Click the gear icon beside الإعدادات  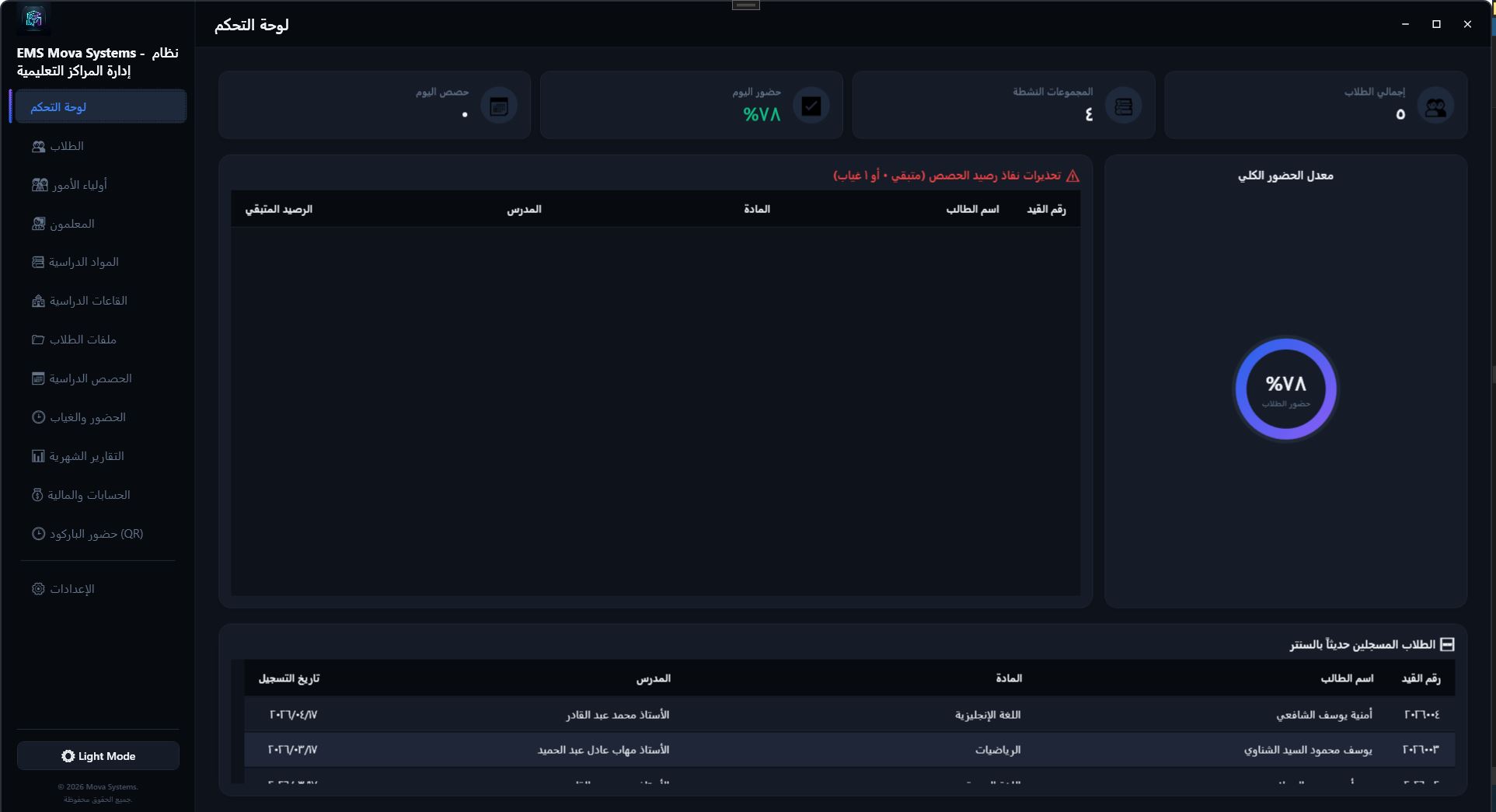pos(38,589)
